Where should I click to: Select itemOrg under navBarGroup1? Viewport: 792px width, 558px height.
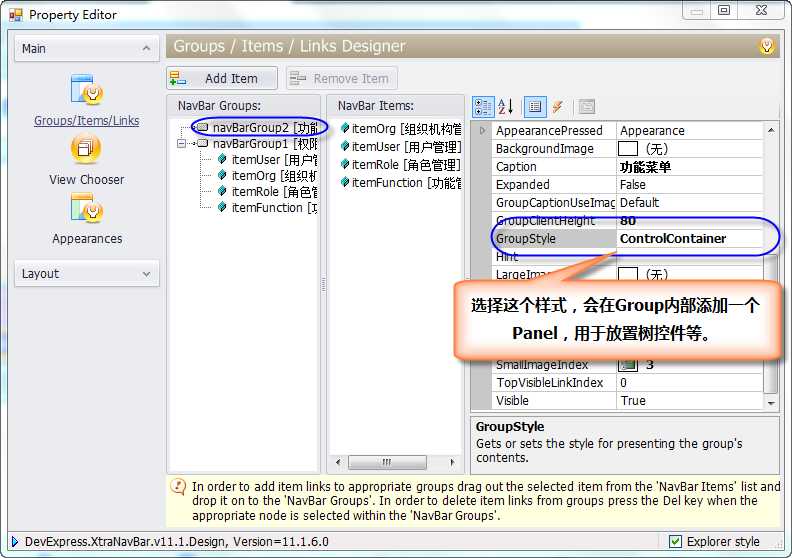274,176
